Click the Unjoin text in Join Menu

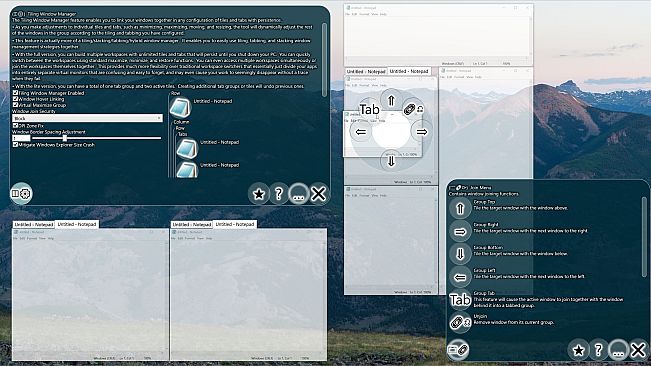click(480, 316)
